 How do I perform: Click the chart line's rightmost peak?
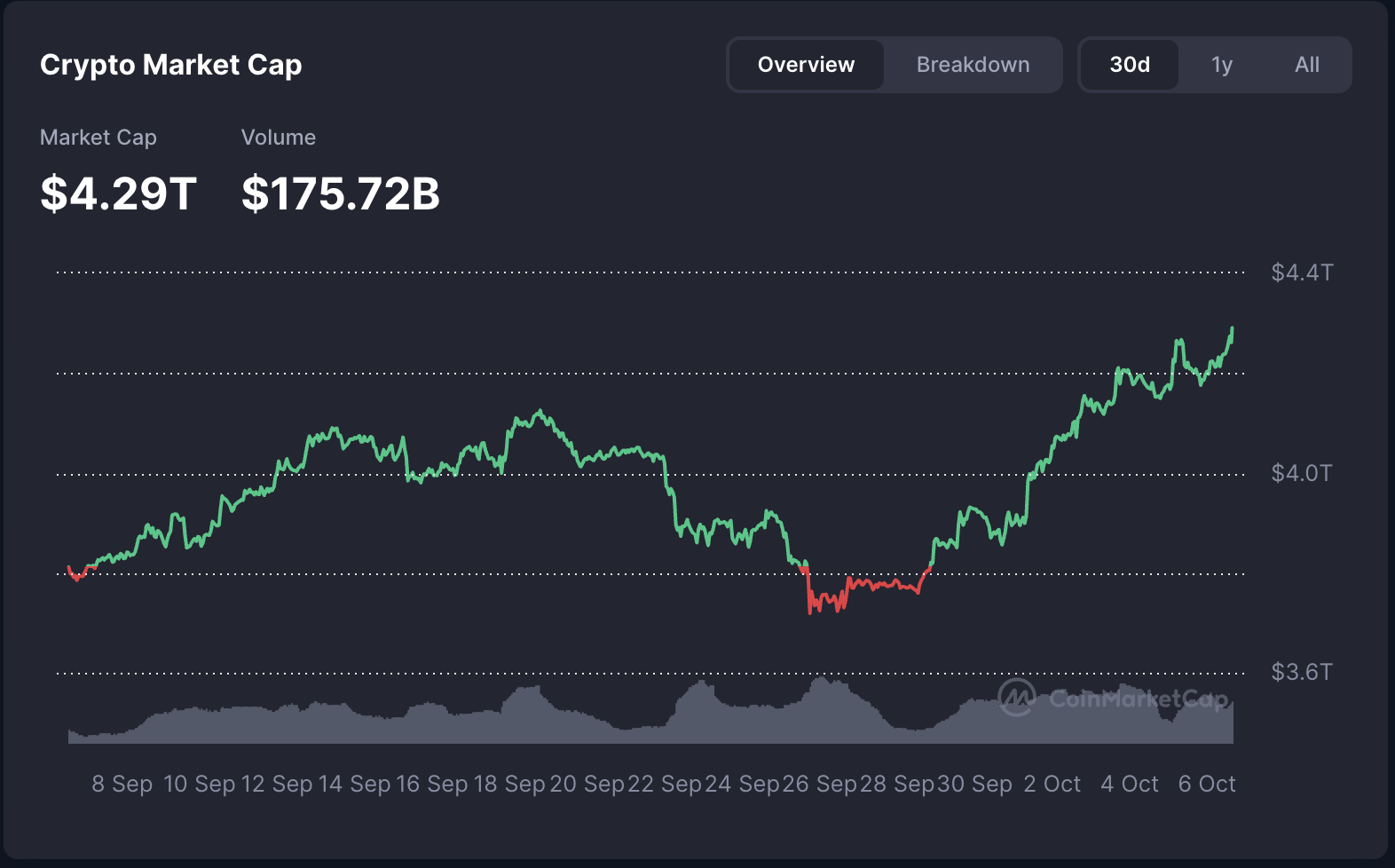coord(1232,329)
